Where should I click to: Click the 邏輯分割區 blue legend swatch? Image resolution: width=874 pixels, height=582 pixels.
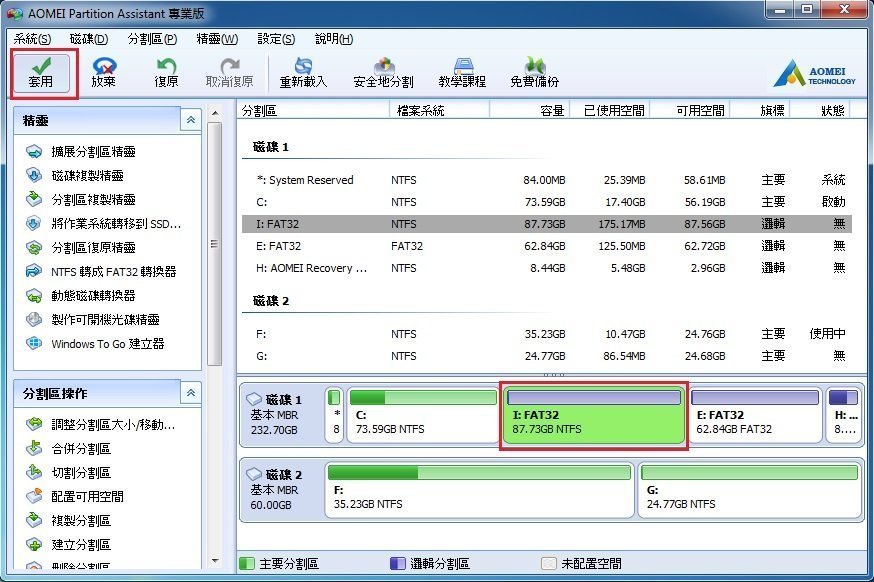pos(397,563)
